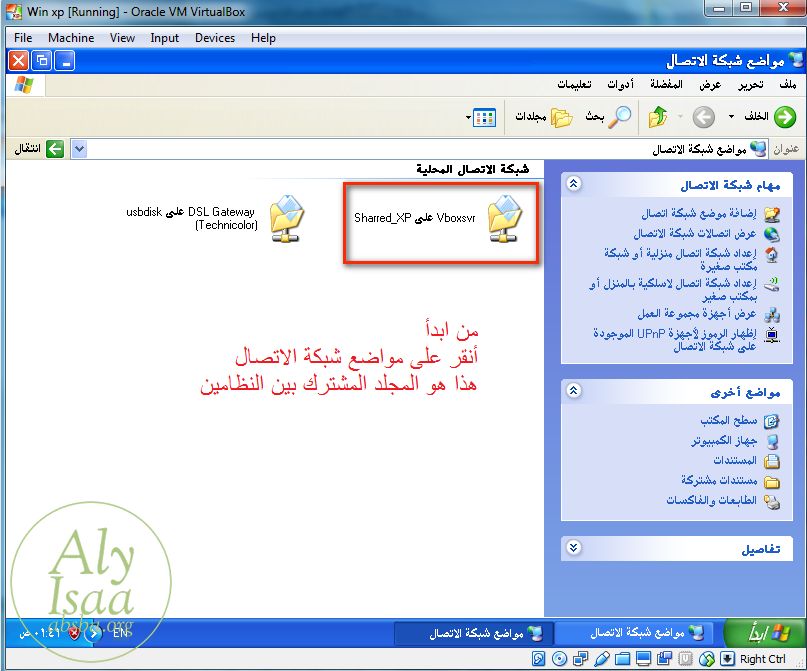Open the Views button dropdown arrow
This screenshot has height=671, width=807.
click(469, 118)
